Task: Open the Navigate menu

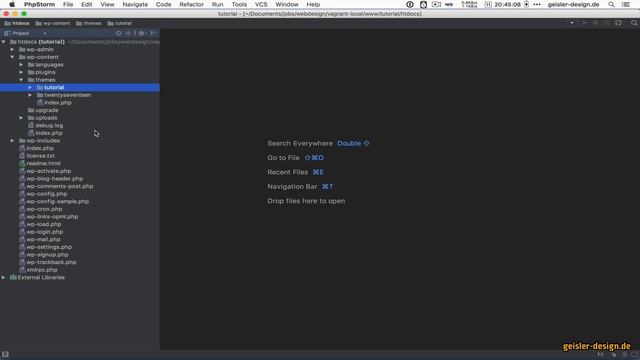Action: point(135,4)
